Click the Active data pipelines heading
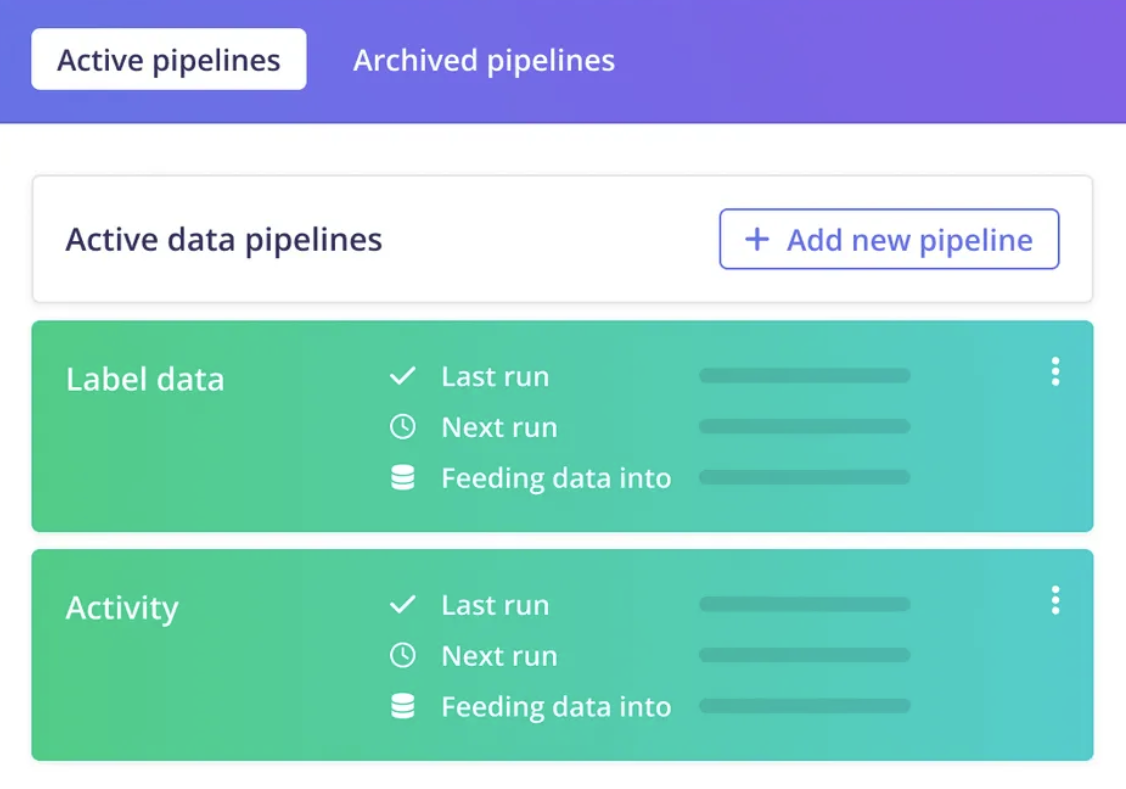 click(x=223, y=239)
